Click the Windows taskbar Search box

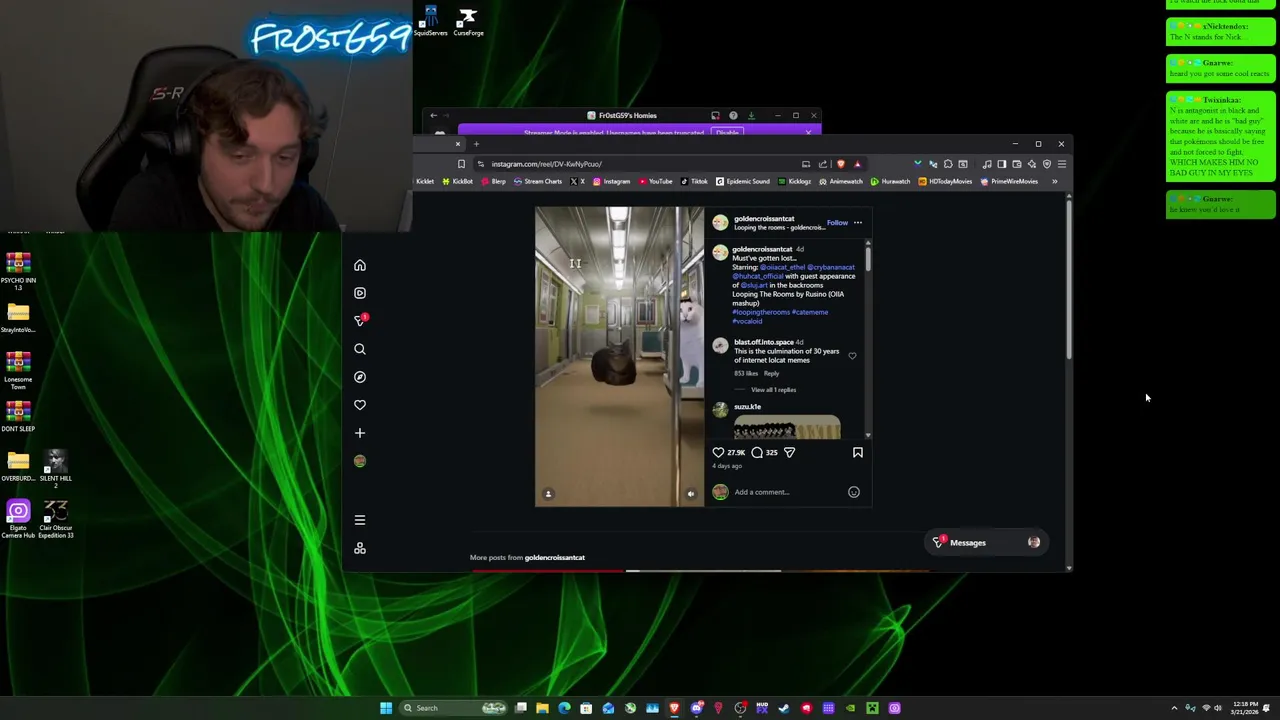pos(455,708)
